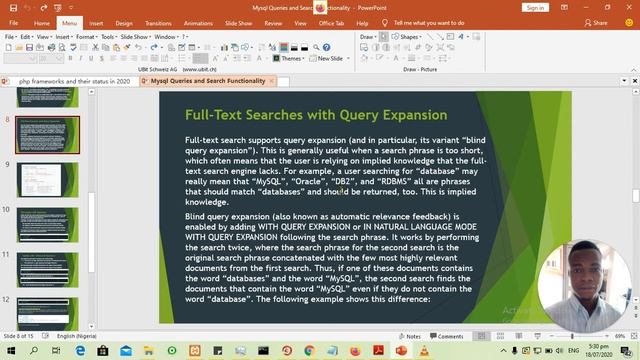This screenshot has height=360, width=640.
Task: Open the classic Format dropdown menu
Action: 87,37
